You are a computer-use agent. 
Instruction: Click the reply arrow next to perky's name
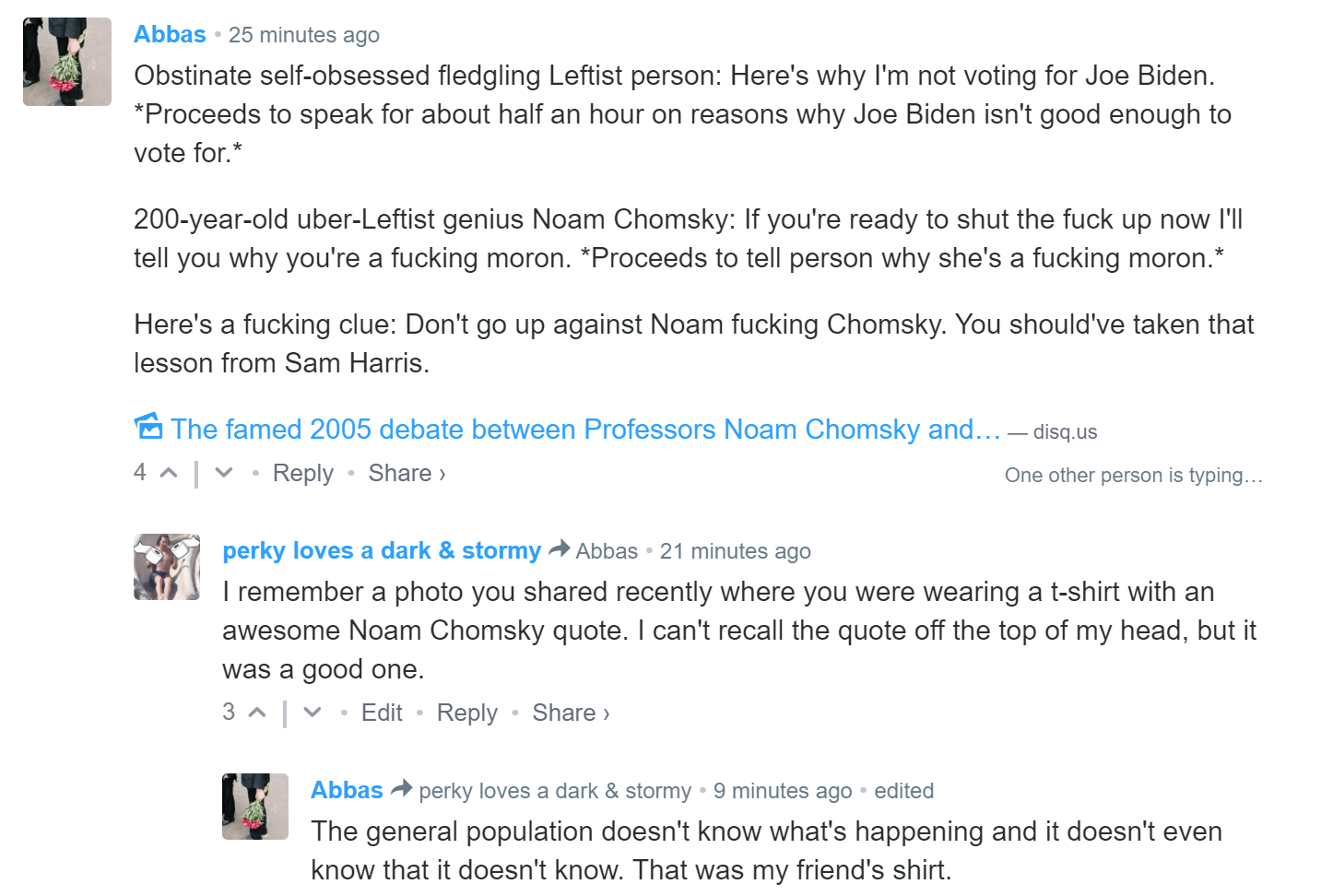[559, 550]
